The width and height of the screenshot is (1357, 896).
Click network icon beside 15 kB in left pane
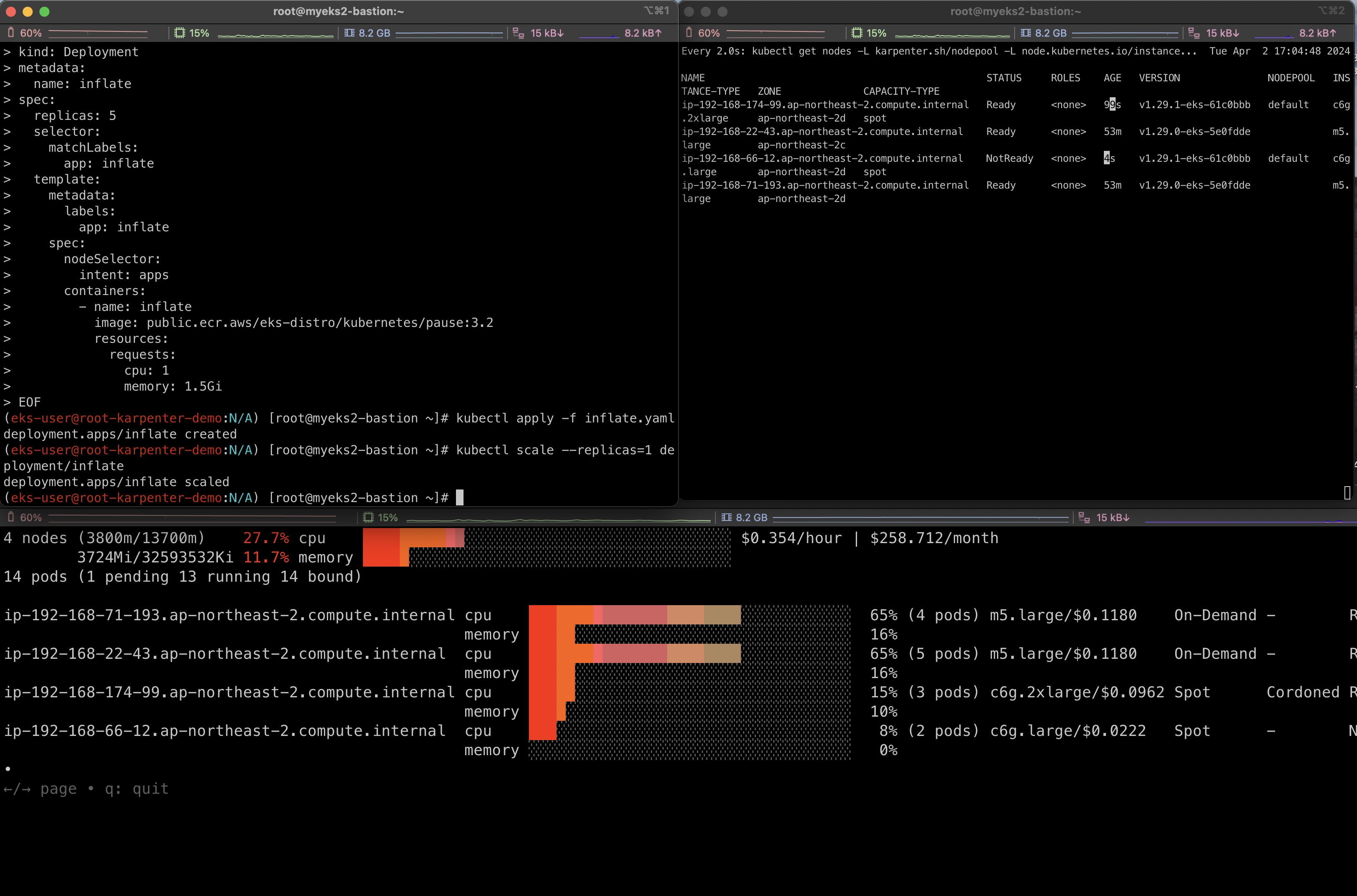(x=518, y=33)
